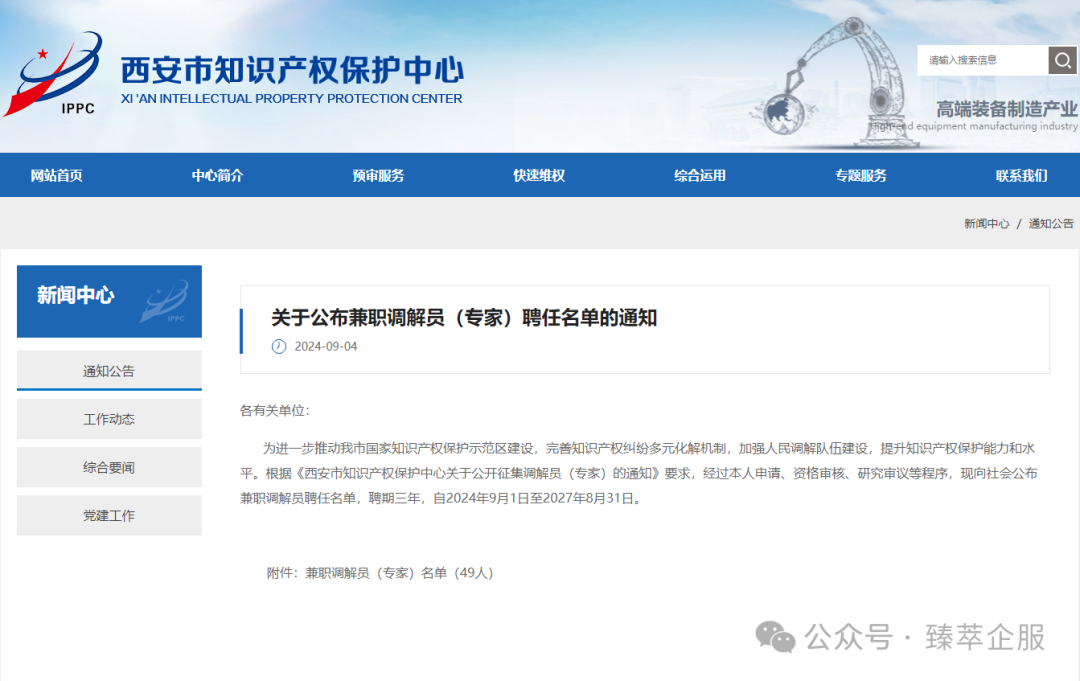The width and height of the screenshot is (1080, 681).
Task: Open the 联系我们 navigation entry
Action: tap(1020, 175)
